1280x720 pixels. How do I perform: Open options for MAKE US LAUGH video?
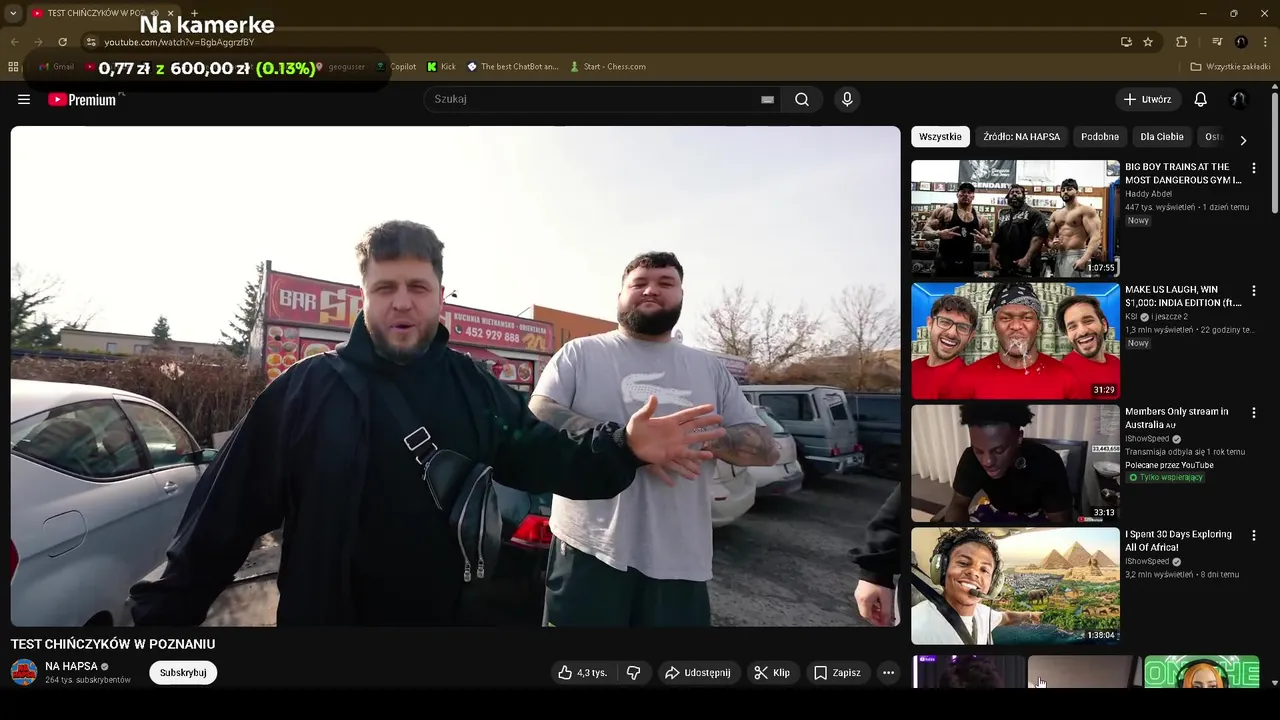coord(1253,290)
